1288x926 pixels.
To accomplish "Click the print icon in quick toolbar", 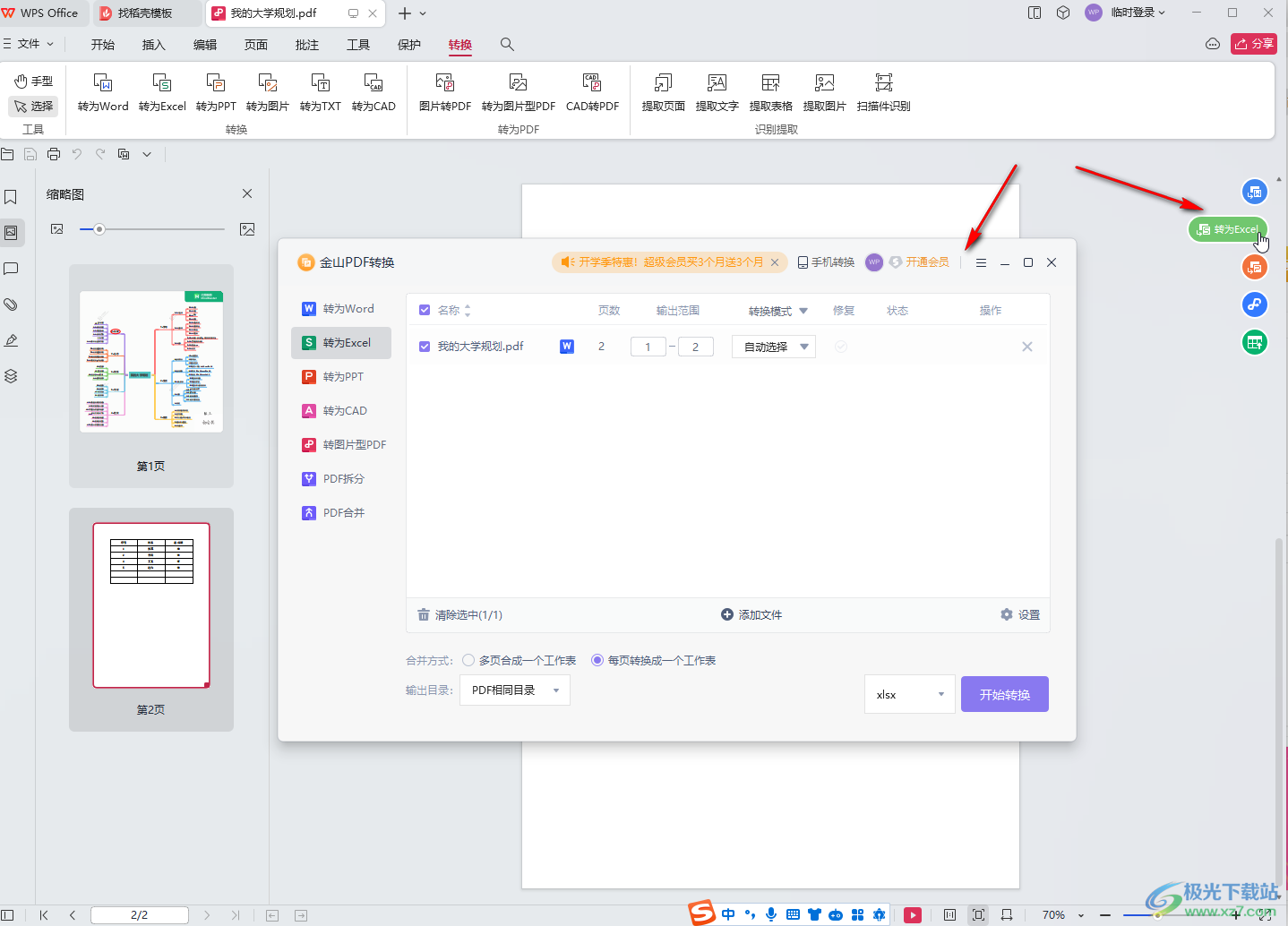I will coord(54,154).
